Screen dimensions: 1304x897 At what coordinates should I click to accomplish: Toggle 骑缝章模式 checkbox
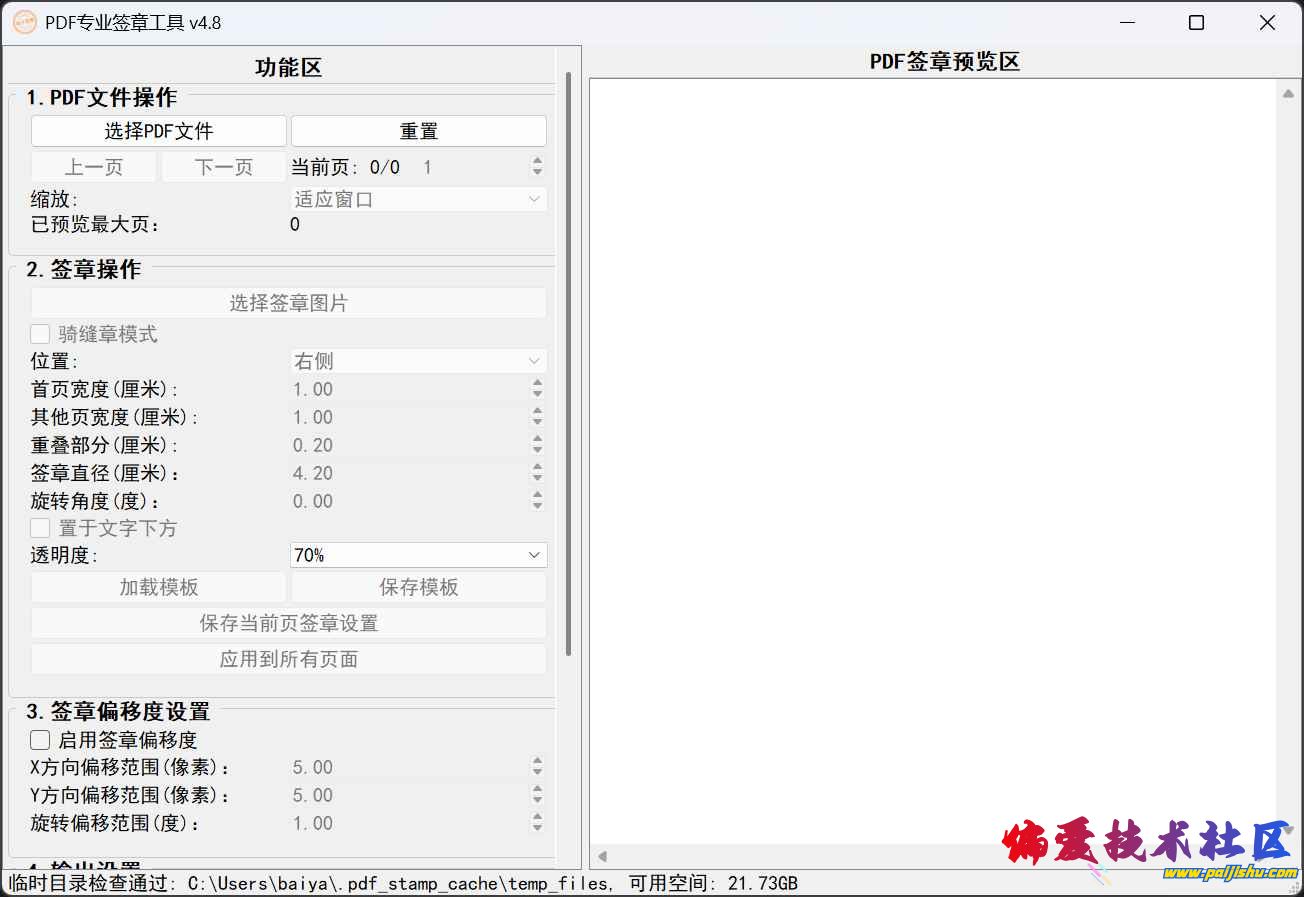point(40,334)
